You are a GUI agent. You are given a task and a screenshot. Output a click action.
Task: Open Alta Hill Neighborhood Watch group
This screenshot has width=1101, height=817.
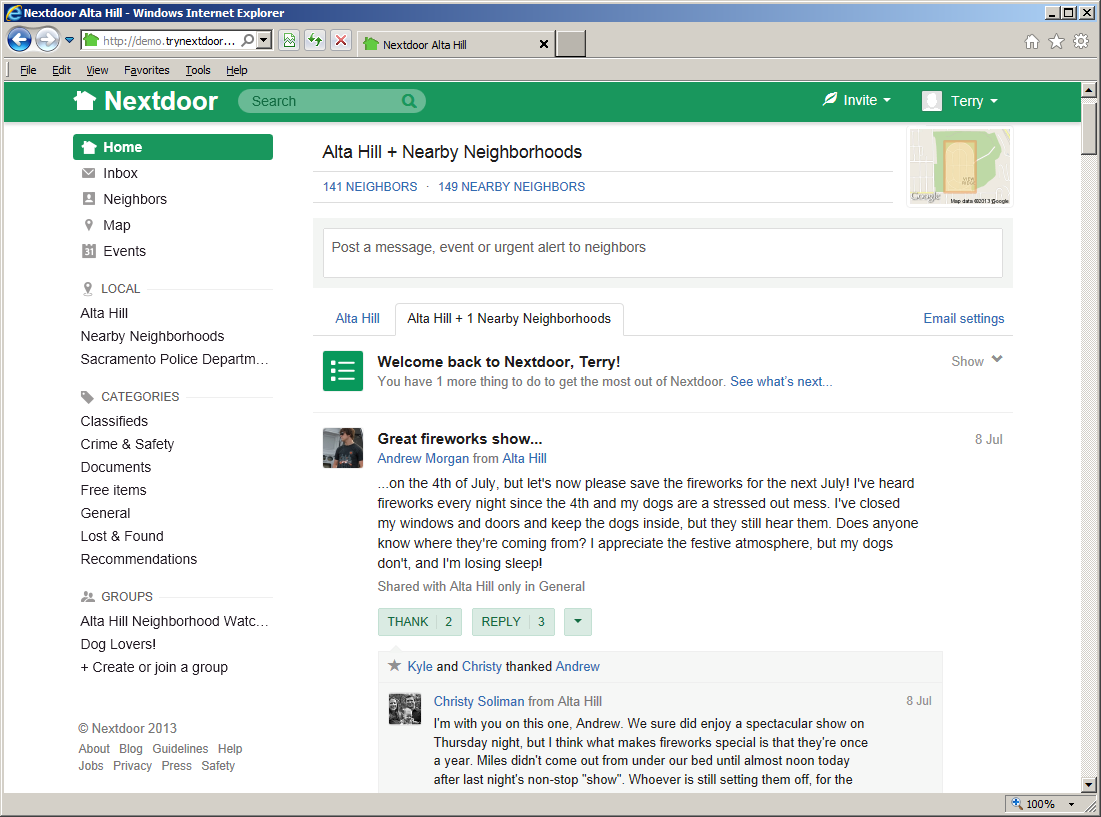click(174, 621)
